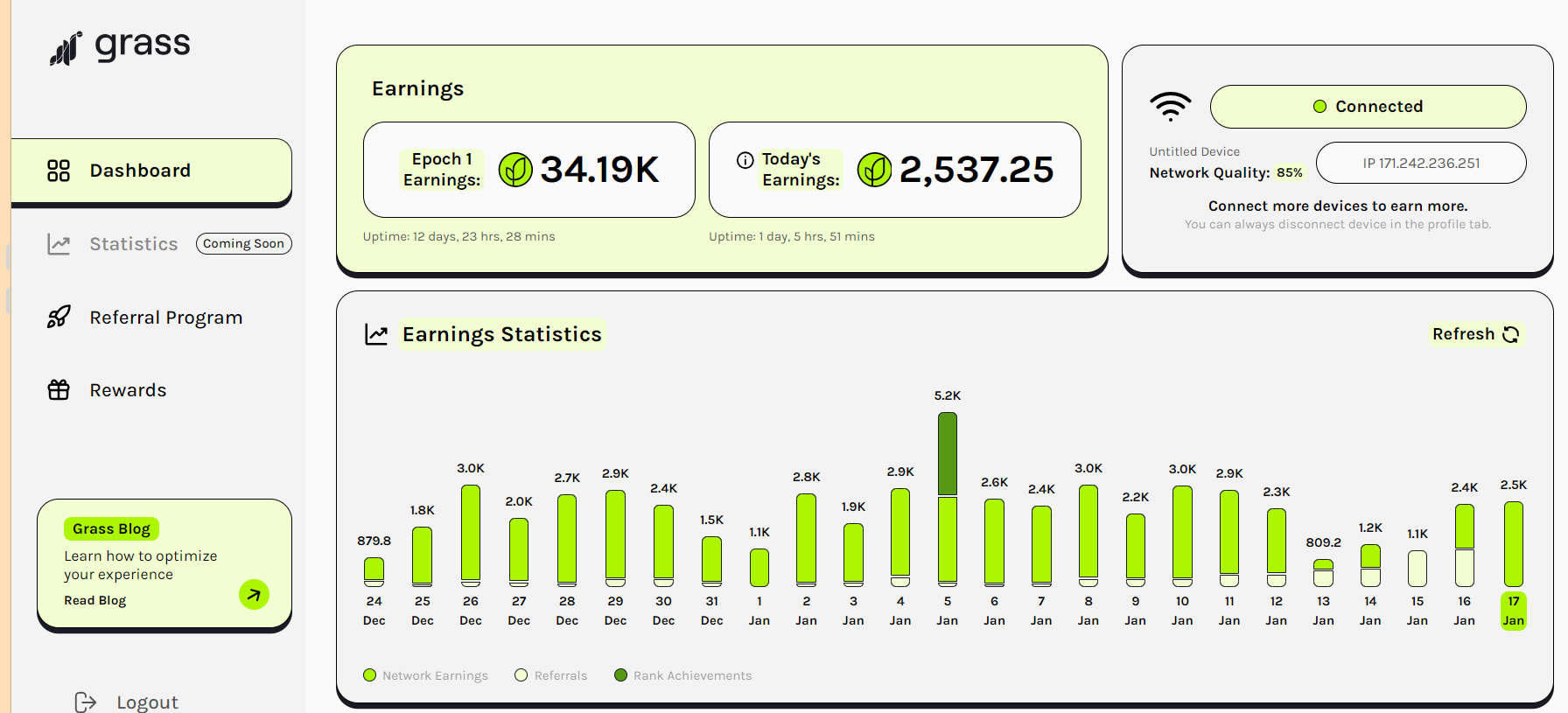Click the Epoch 1 Earnings leaf icon
1568x713 pixels.
pos(515,170)
